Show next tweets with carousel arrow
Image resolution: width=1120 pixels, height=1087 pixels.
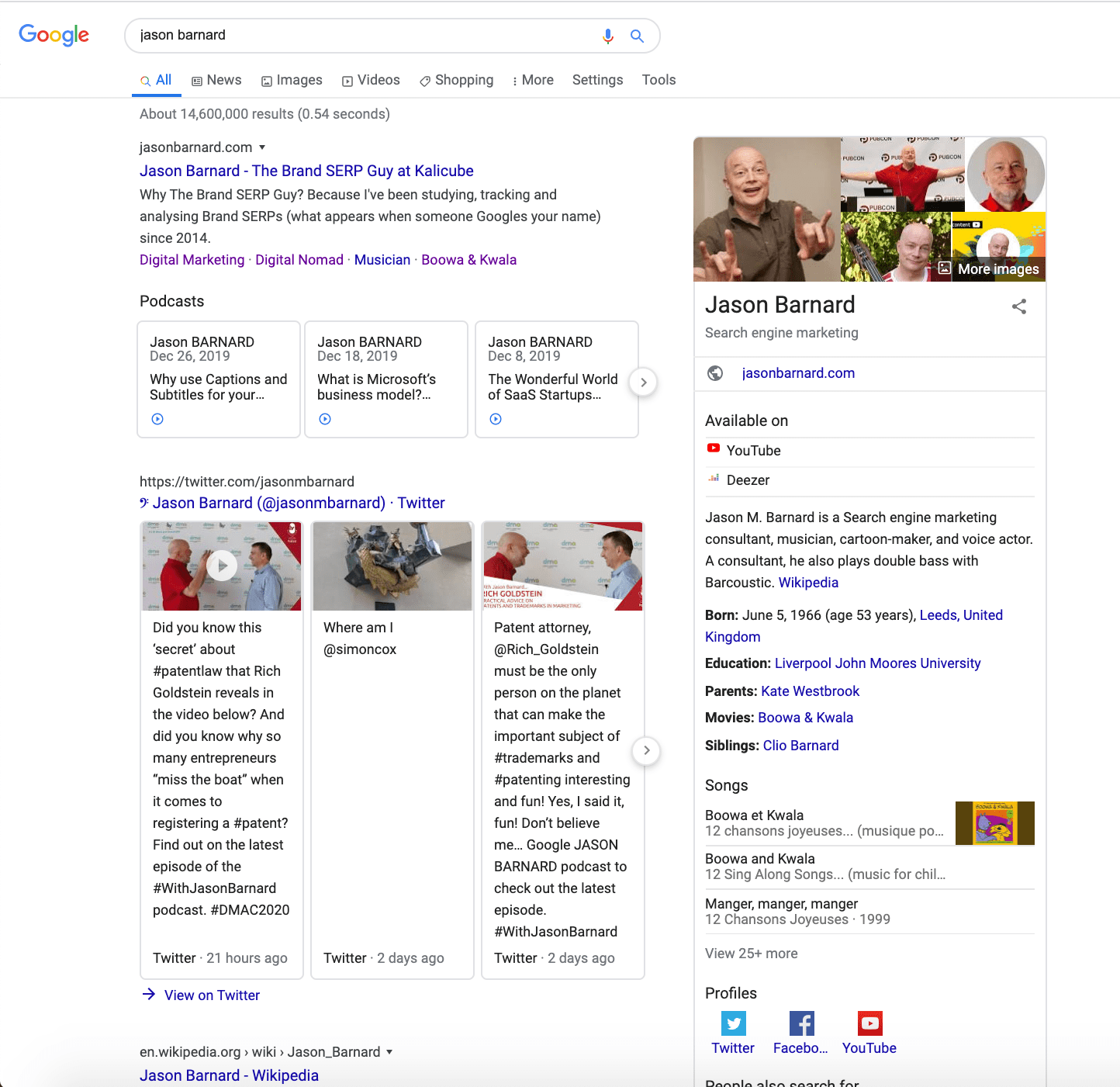(x=646, y=750)
